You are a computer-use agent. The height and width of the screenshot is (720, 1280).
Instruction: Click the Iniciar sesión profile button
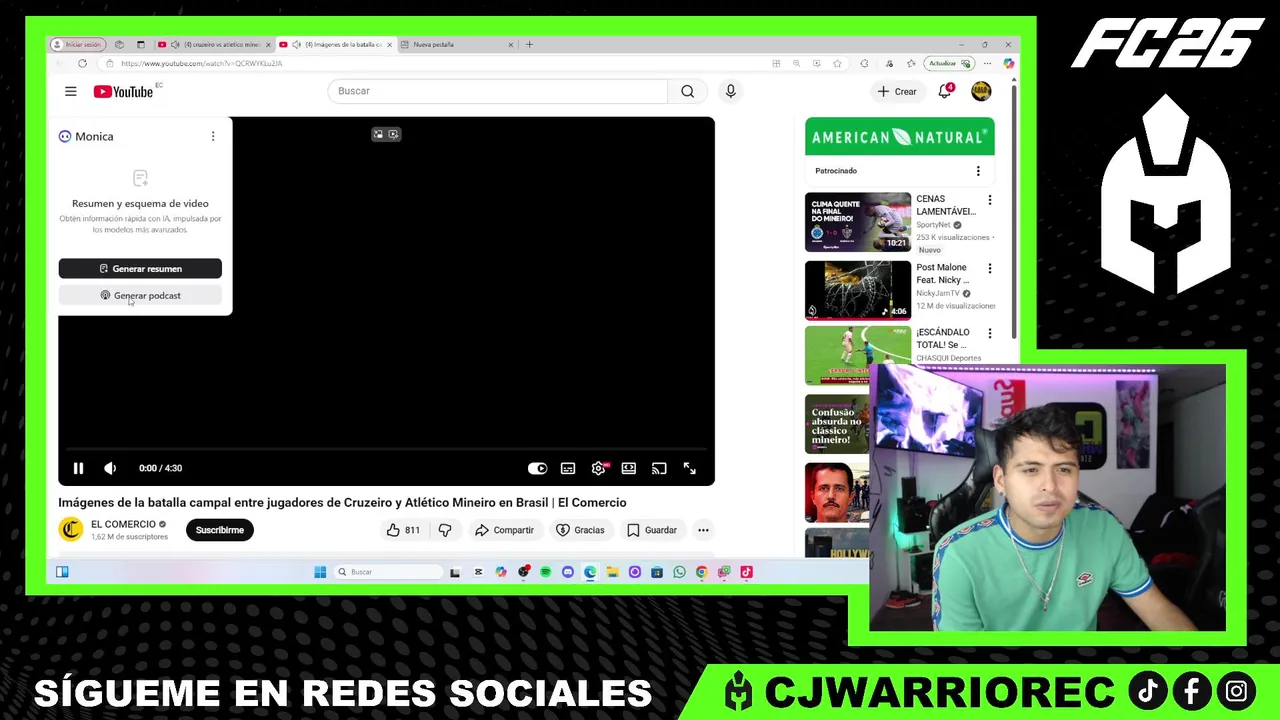77,44
